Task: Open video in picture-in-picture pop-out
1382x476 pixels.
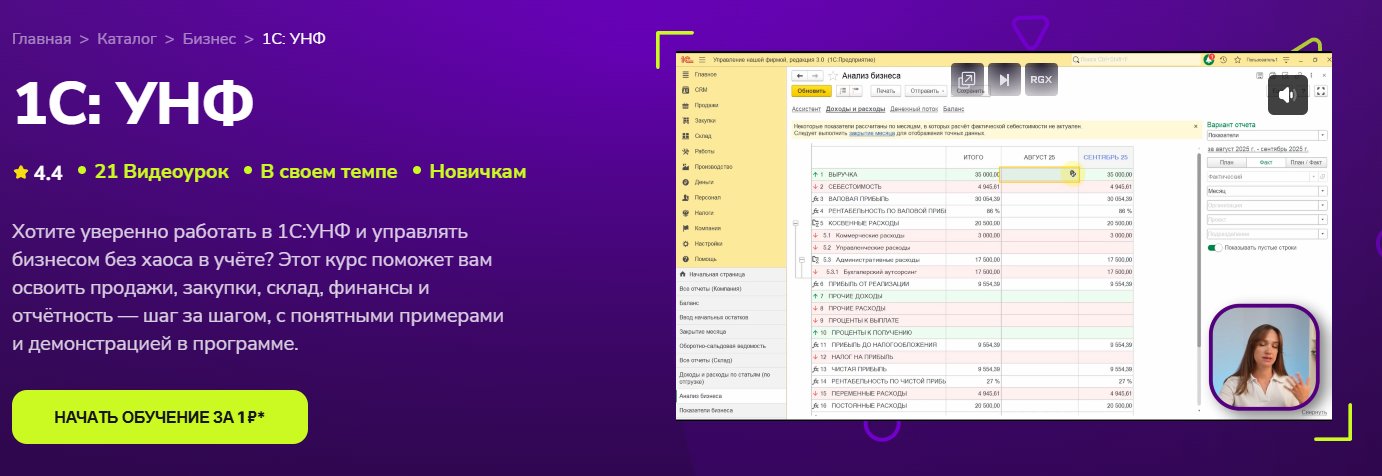Action: [x=968, y=80]
